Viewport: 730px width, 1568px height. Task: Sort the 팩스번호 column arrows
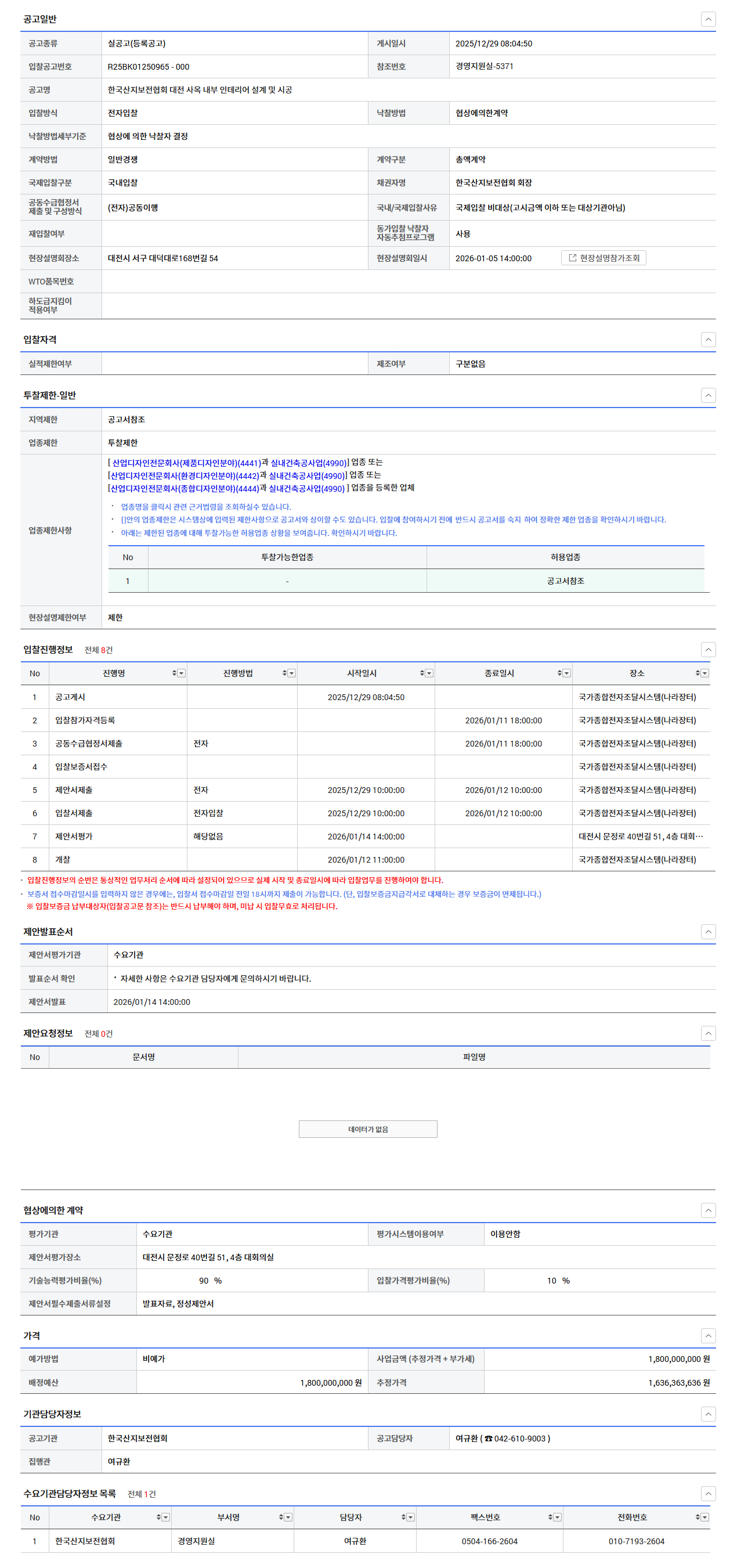550,1517
